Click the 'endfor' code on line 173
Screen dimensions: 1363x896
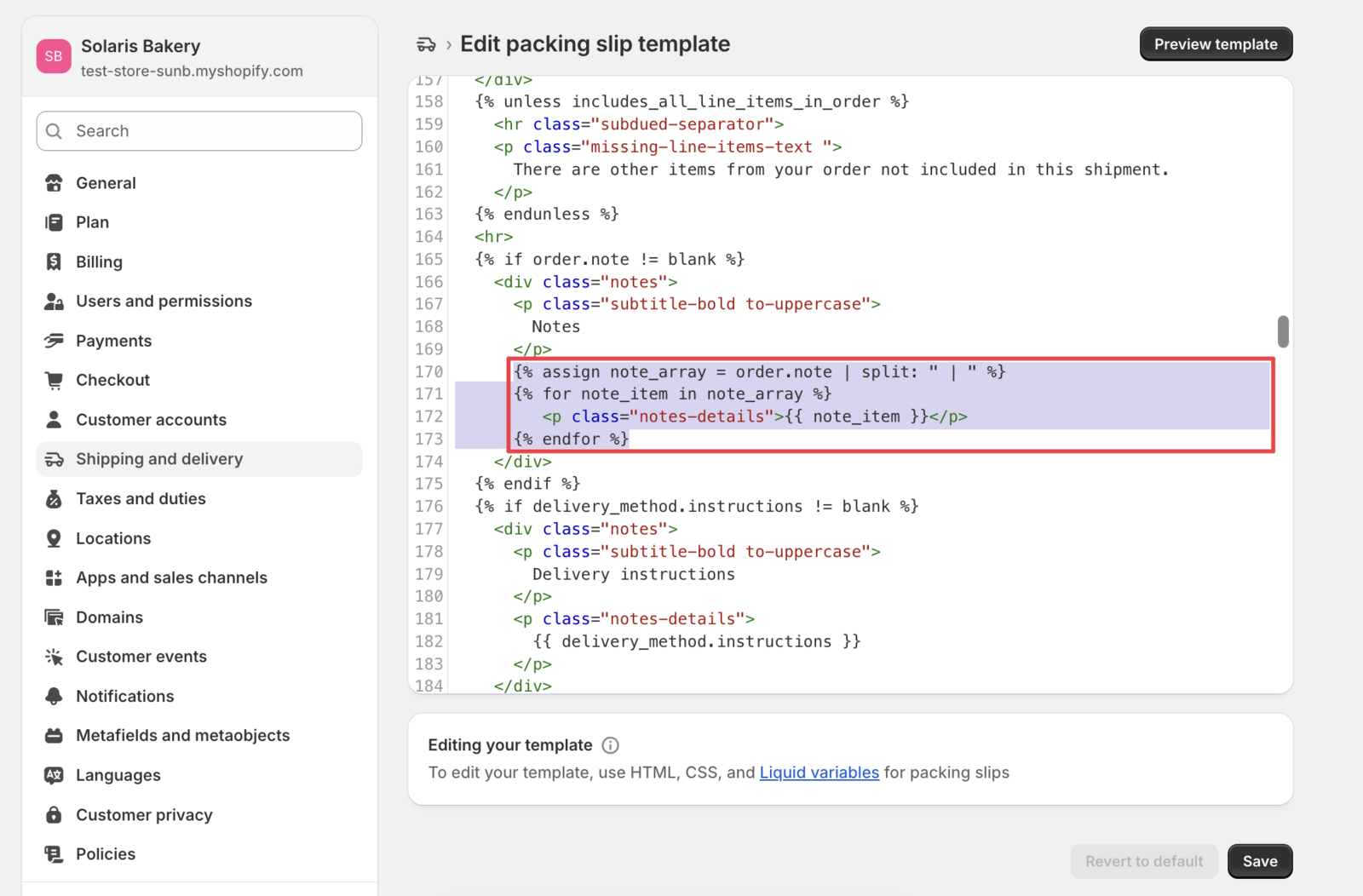571,439
